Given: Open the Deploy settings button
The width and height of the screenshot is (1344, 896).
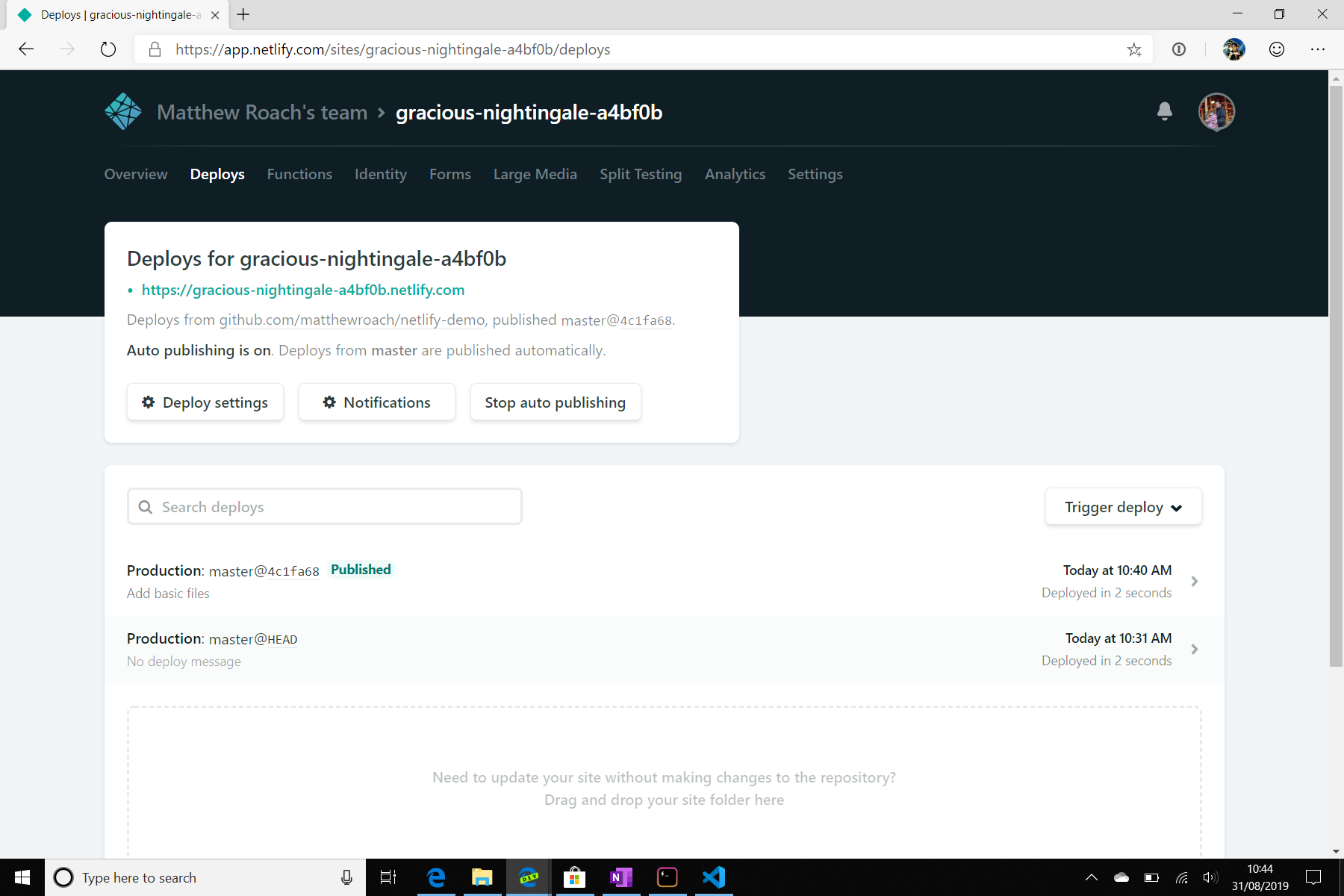Looking at the screenshot, I should coord(205,402).
